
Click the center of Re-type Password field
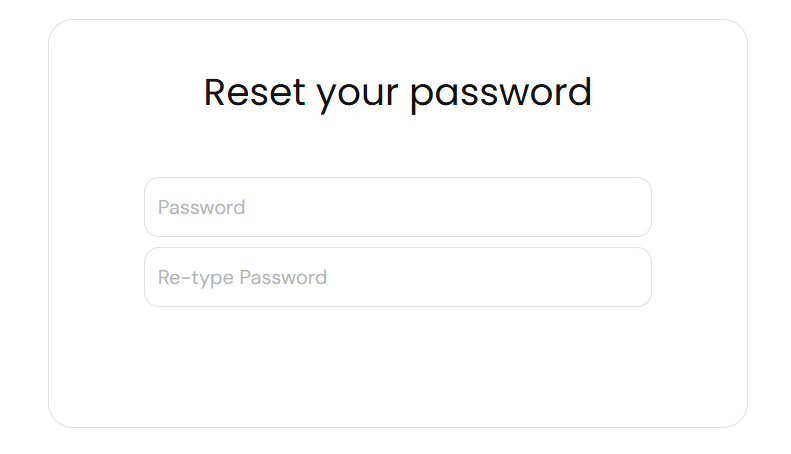[x=397, y=277]
